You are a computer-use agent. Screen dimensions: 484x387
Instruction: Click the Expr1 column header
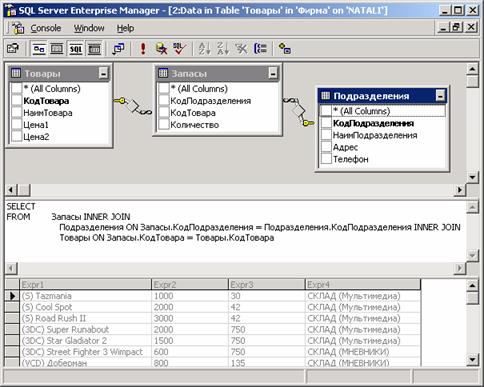(x=85, y=284)
